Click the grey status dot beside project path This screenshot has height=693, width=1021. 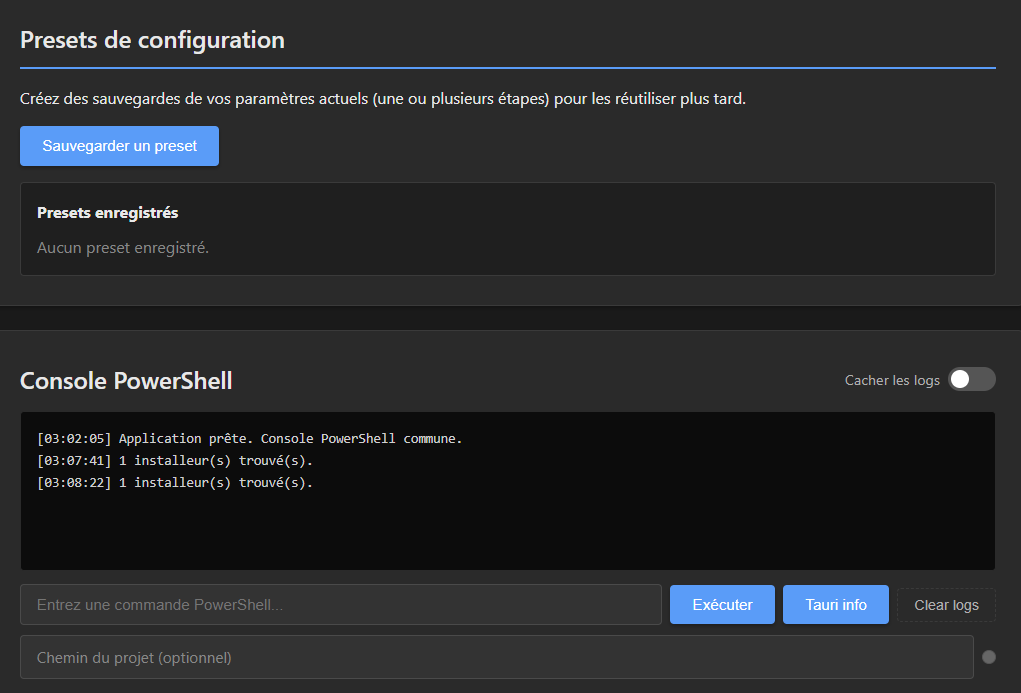(988, 657)
